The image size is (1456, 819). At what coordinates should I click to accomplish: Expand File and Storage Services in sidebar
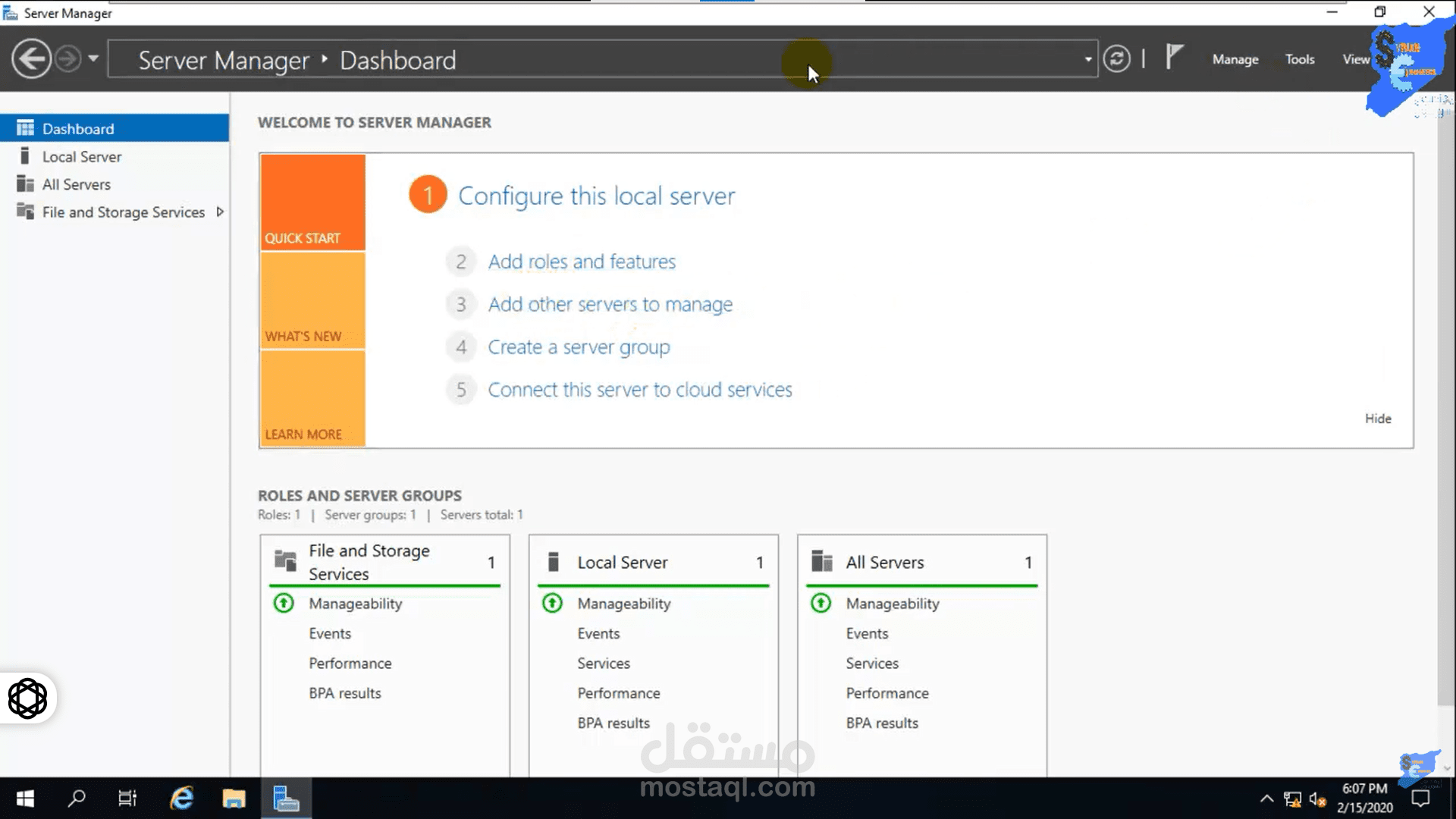(x=219, y=212)
